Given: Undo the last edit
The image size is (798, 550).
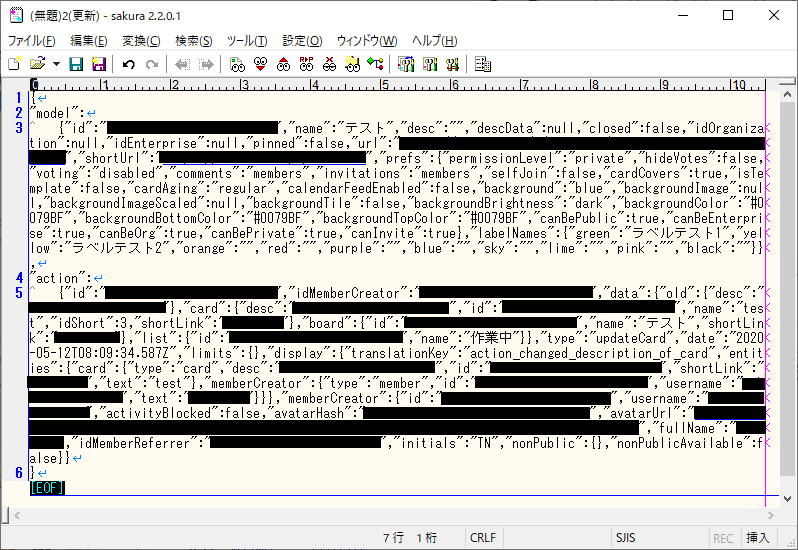Looking at the screenshot, I should (x=128, y=64).
